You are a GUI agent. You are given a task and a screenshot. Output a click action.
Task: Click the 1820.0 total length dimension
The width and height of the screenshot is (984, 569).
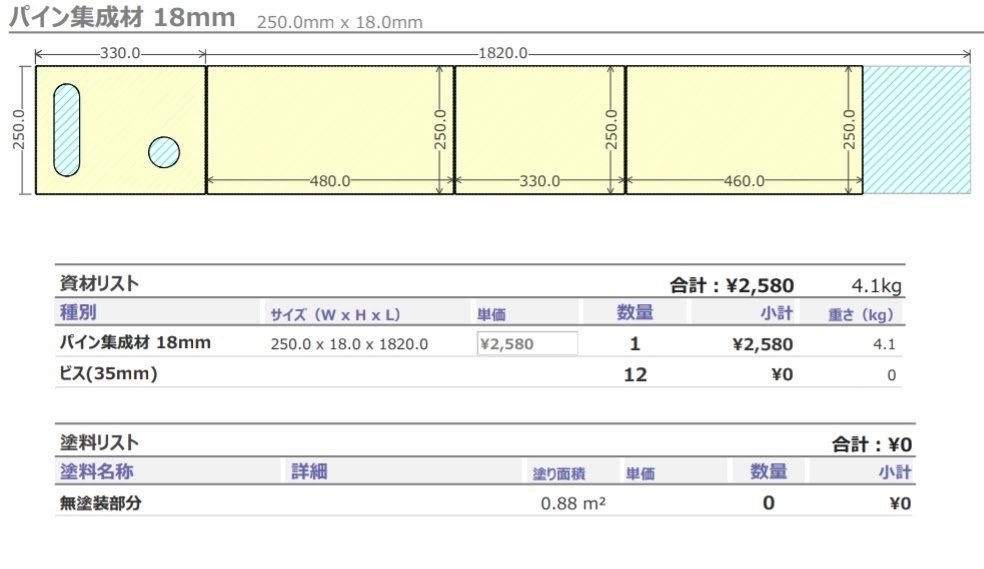pyautogui.click(x=503, y=53)
